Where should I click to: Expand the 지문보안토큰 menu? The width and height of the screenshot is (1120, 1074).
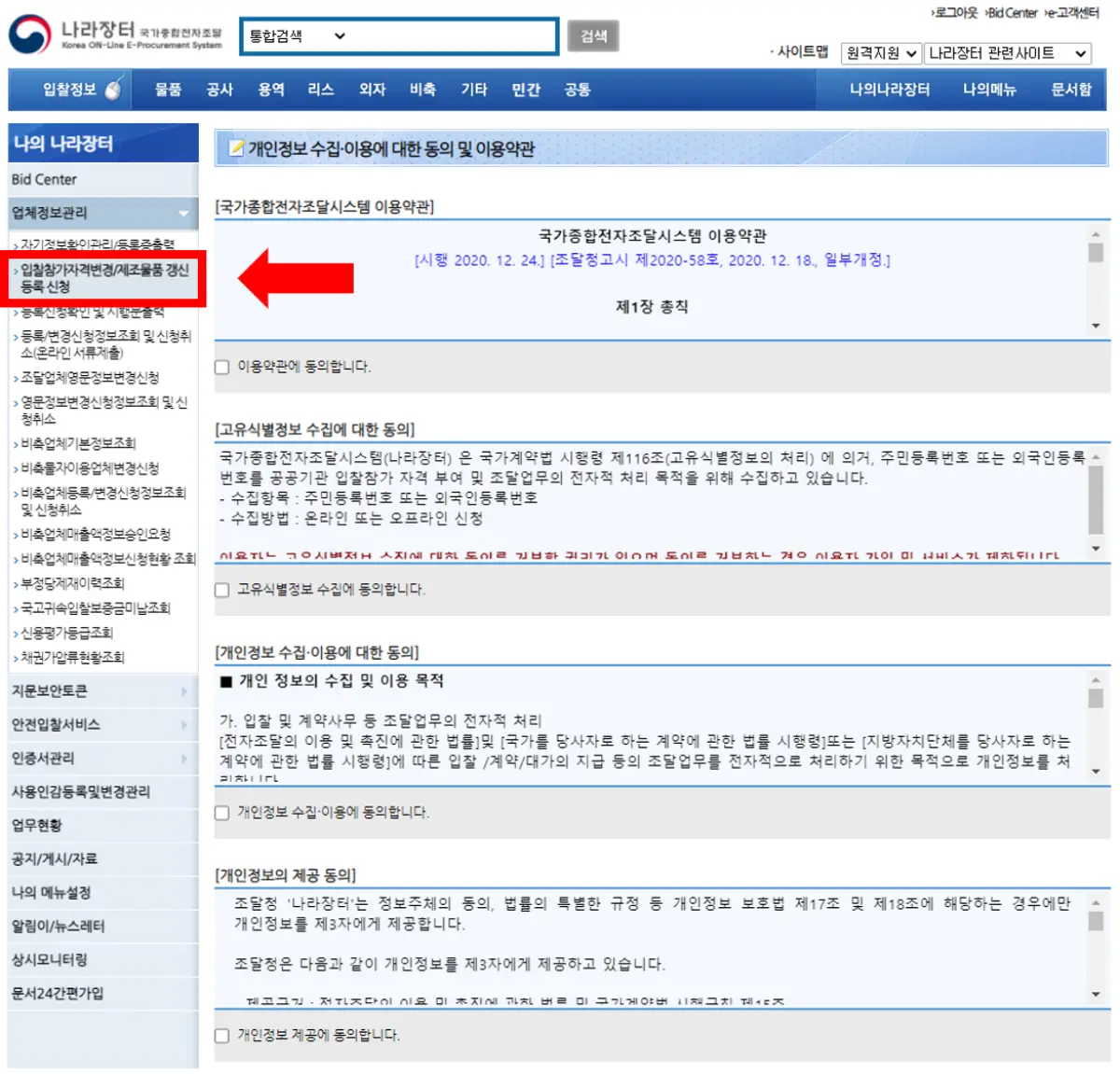[x=103, y=691]
